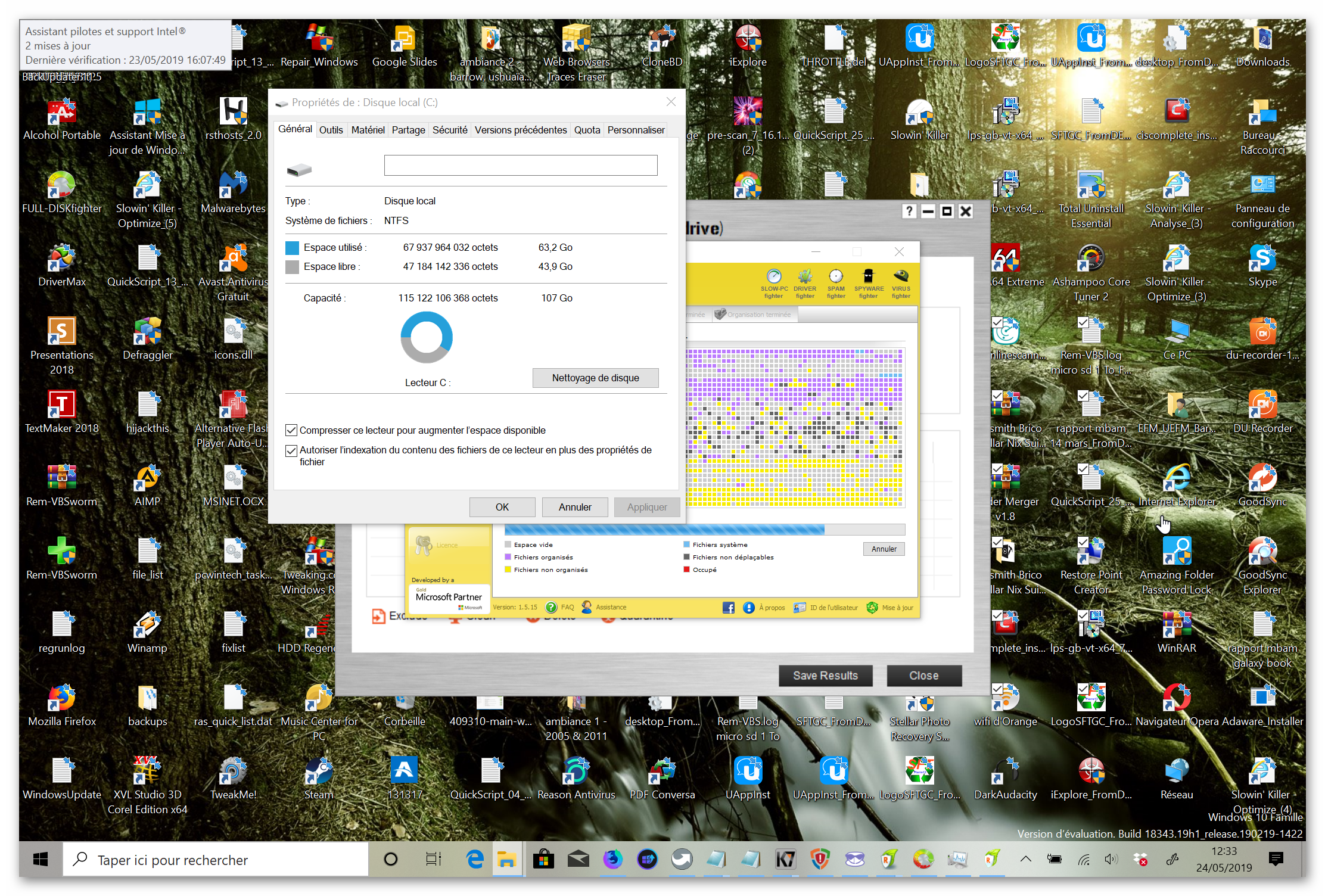Open Microsoft Edge from the taskbar
The width and height of the screenshot is (1325, 896).
[475, 859]
